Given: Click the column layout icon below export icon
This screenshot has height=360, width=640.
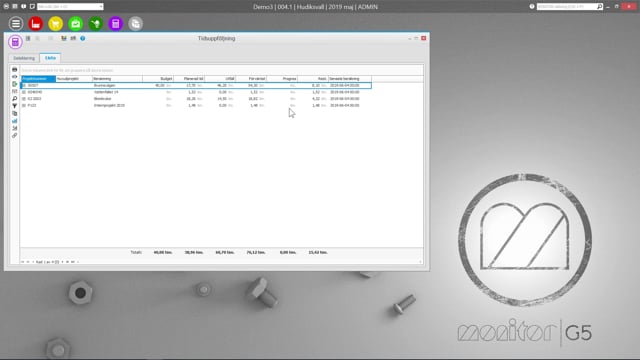Looking at the screenshot, I should pos(15,91).
